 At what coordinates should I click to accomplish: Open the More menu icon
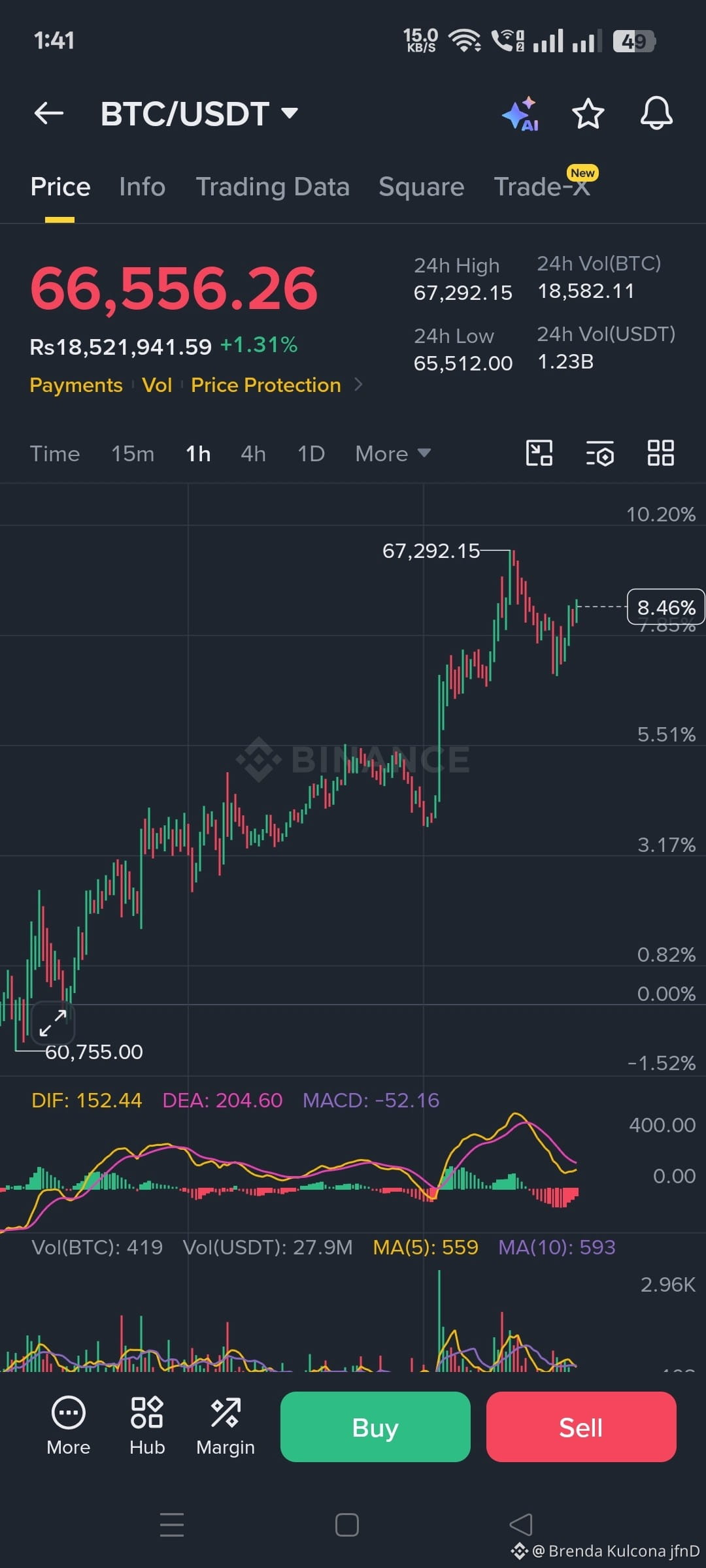pyautogui.click(x=69, y=1425)
